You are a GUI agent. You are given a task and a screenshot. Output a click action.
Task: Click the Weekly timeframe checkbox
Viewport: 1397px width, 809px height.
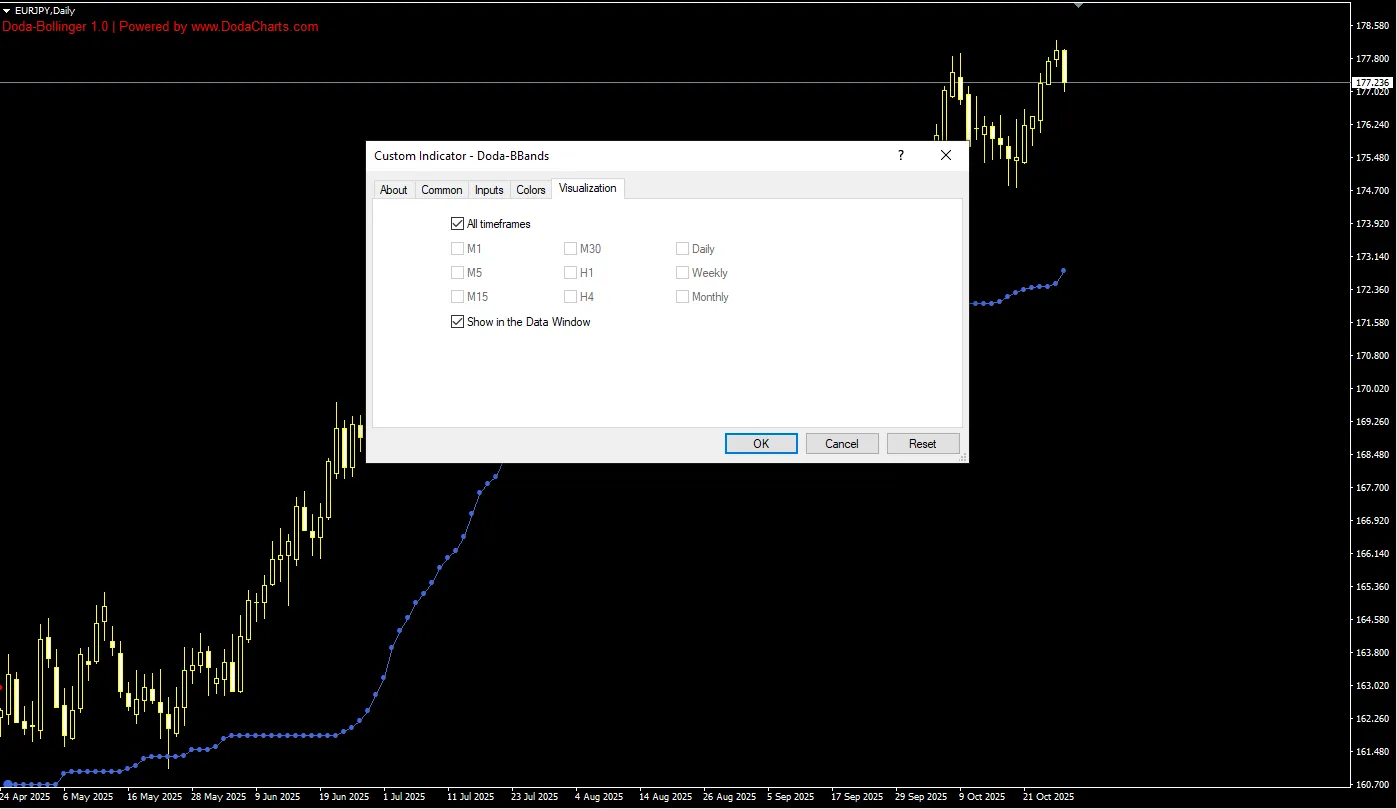click(x=683, y=273)
